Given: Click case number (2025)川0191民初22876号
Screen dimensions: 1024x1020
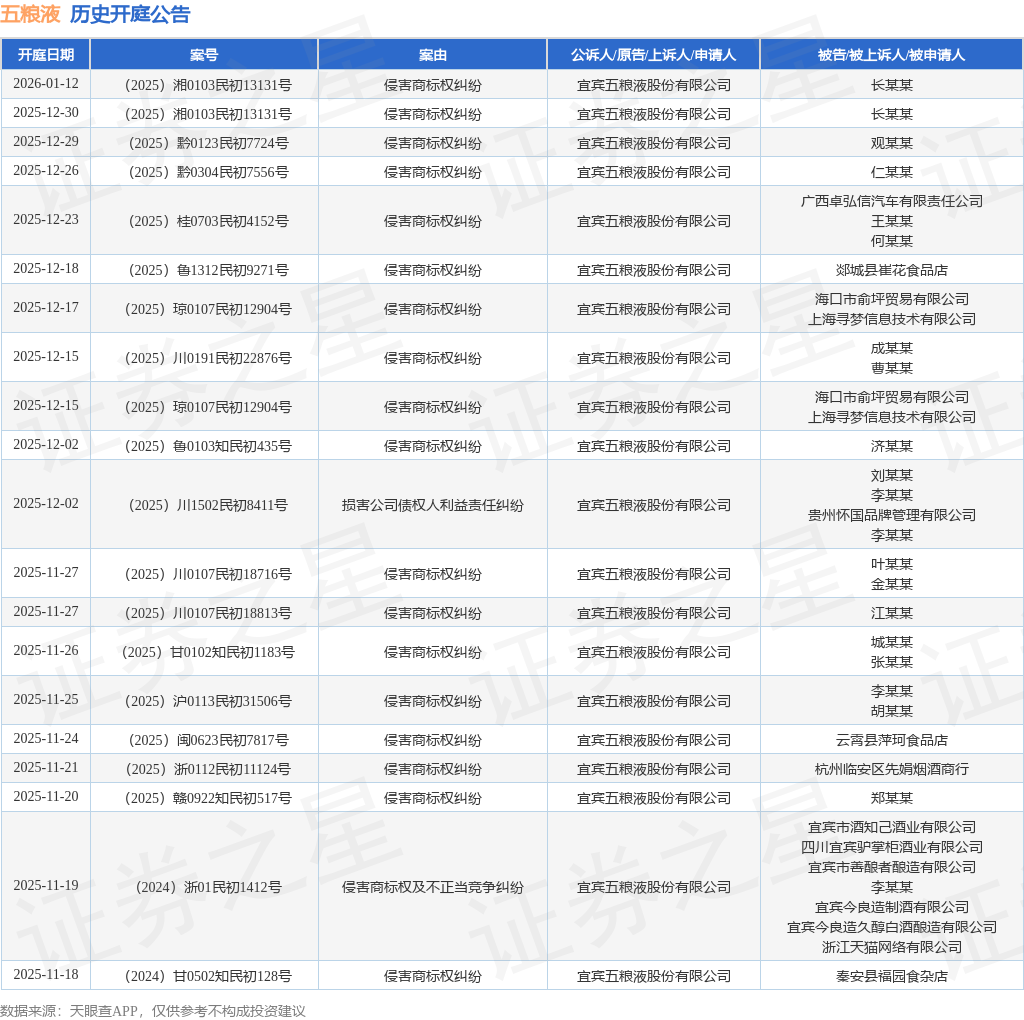Looking at the screenshot, I should (208, 359).
